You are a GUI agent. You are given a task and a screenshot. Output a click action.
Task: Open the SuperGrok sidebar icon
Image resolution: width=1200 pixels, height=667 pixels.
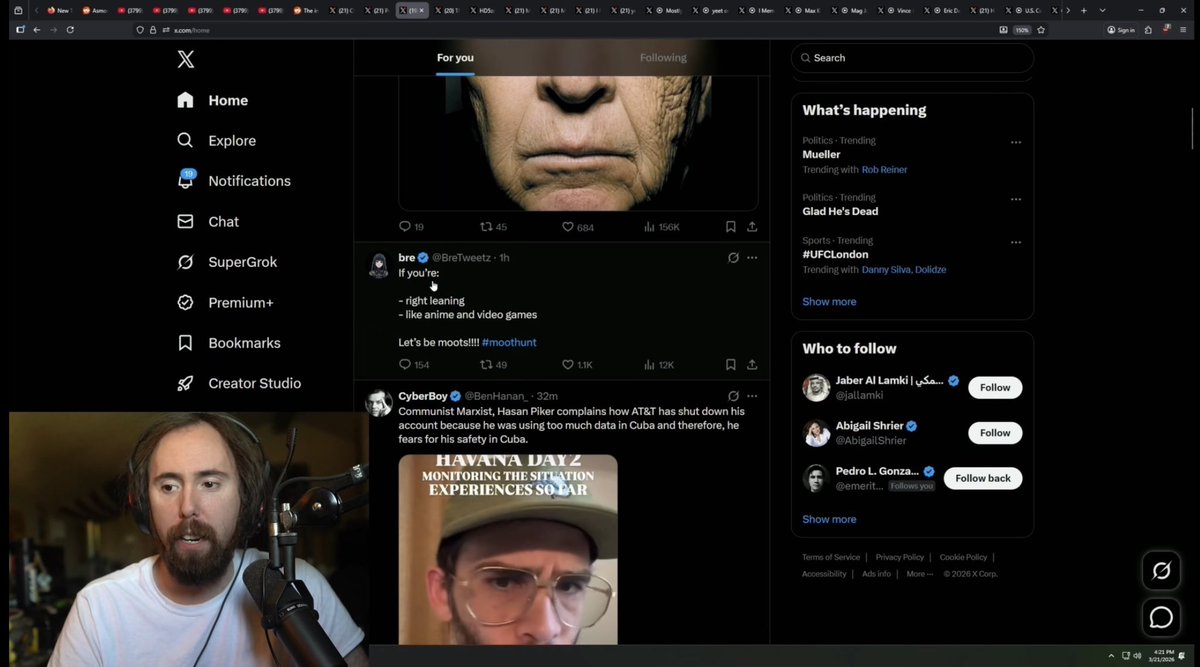[185, 262]
